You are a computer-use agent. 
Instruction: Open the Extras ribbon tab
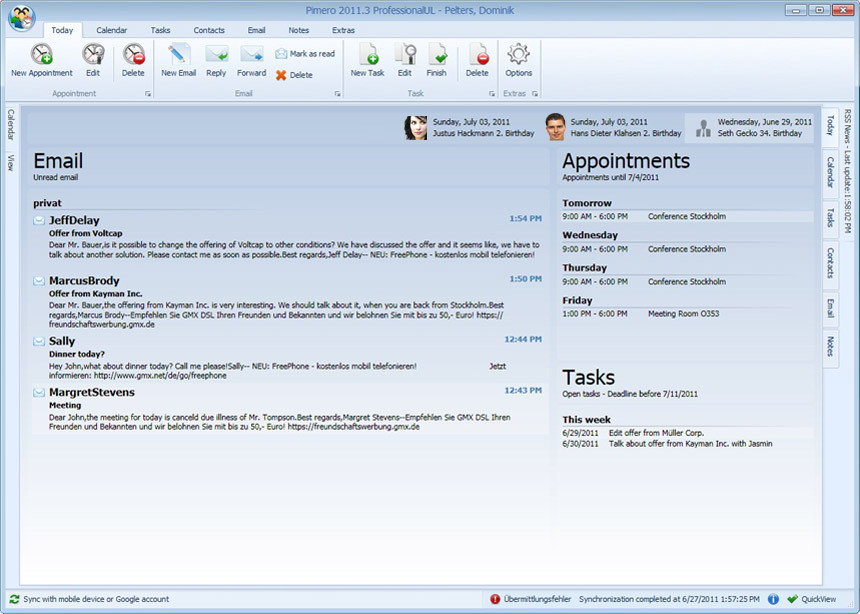[x=343, y=30]
